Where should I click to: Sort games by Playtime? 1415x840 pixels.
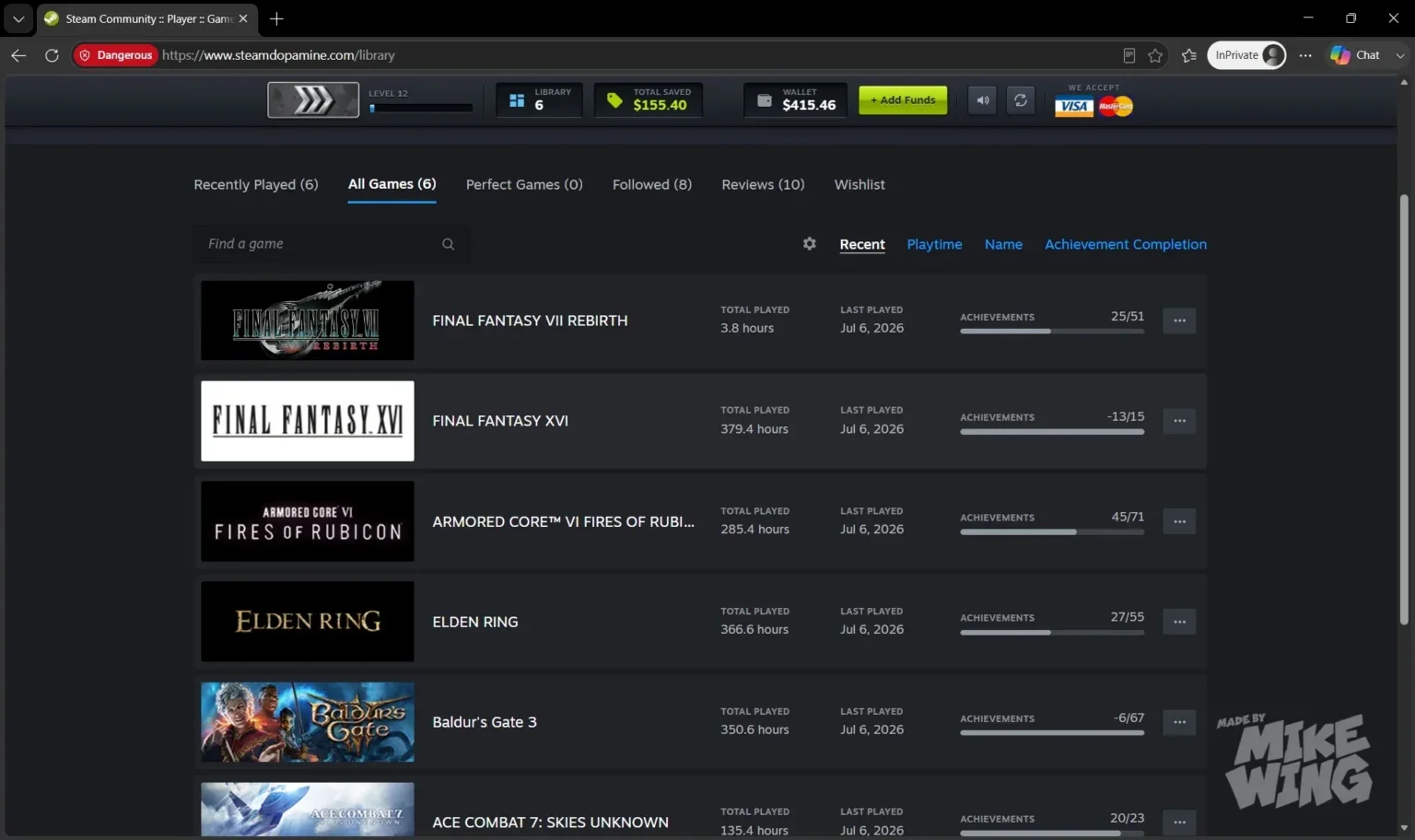pos(934,244)
